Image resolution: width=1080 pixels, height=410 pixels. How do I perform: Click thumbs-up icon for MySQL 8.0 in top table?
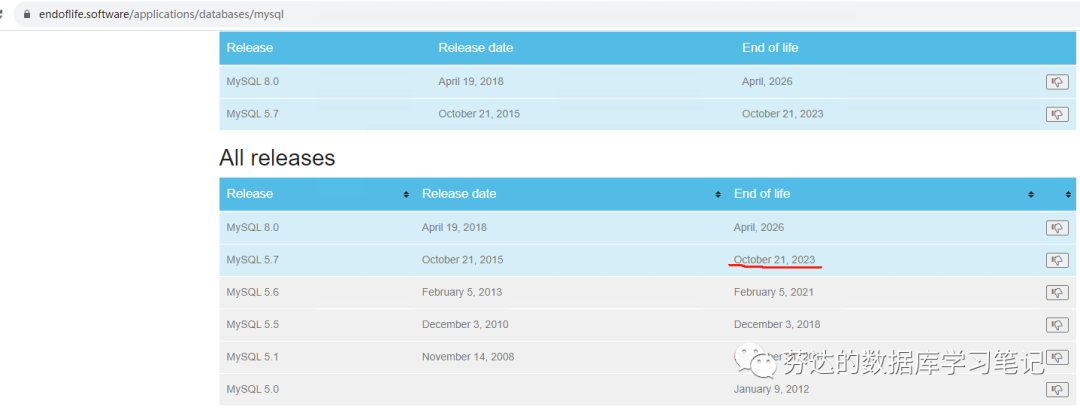(x=1057, y=82)
